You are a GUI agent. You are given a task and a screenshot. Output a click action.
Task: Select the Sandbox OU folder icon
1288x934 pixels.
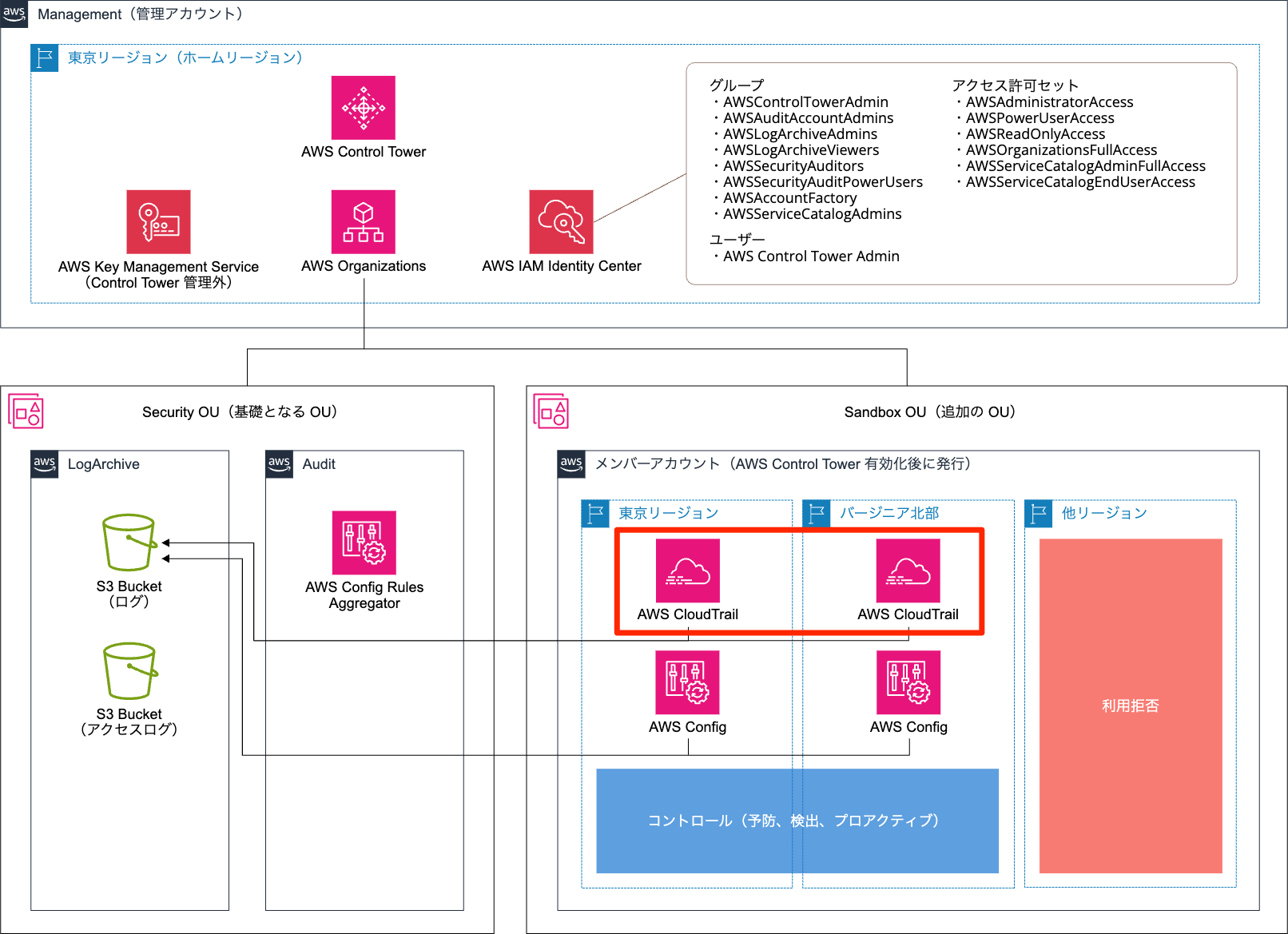pos(551,411)
